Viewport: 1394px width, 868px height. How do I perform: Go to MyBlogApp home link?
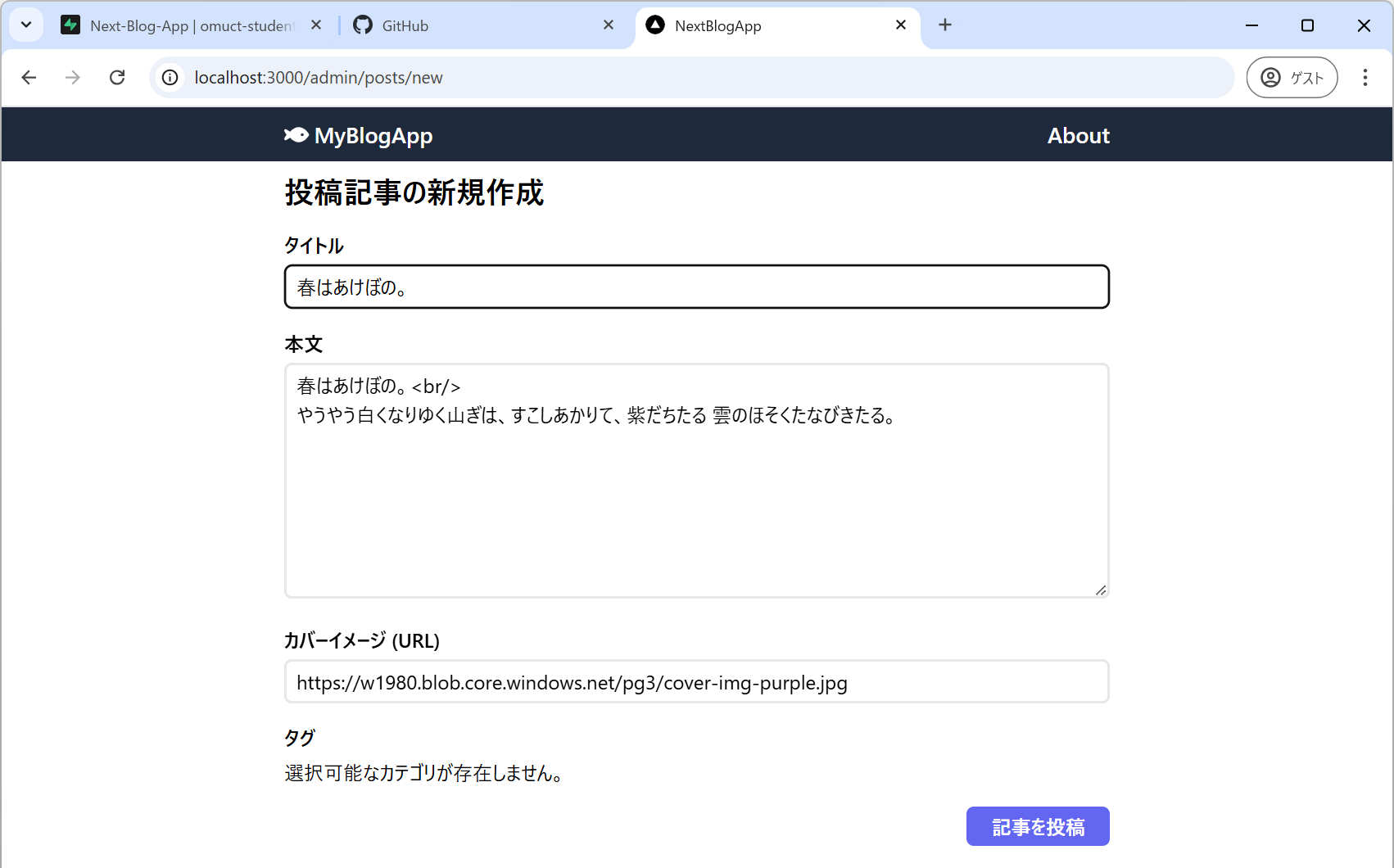pyautogui.click(x=373, y=136)
